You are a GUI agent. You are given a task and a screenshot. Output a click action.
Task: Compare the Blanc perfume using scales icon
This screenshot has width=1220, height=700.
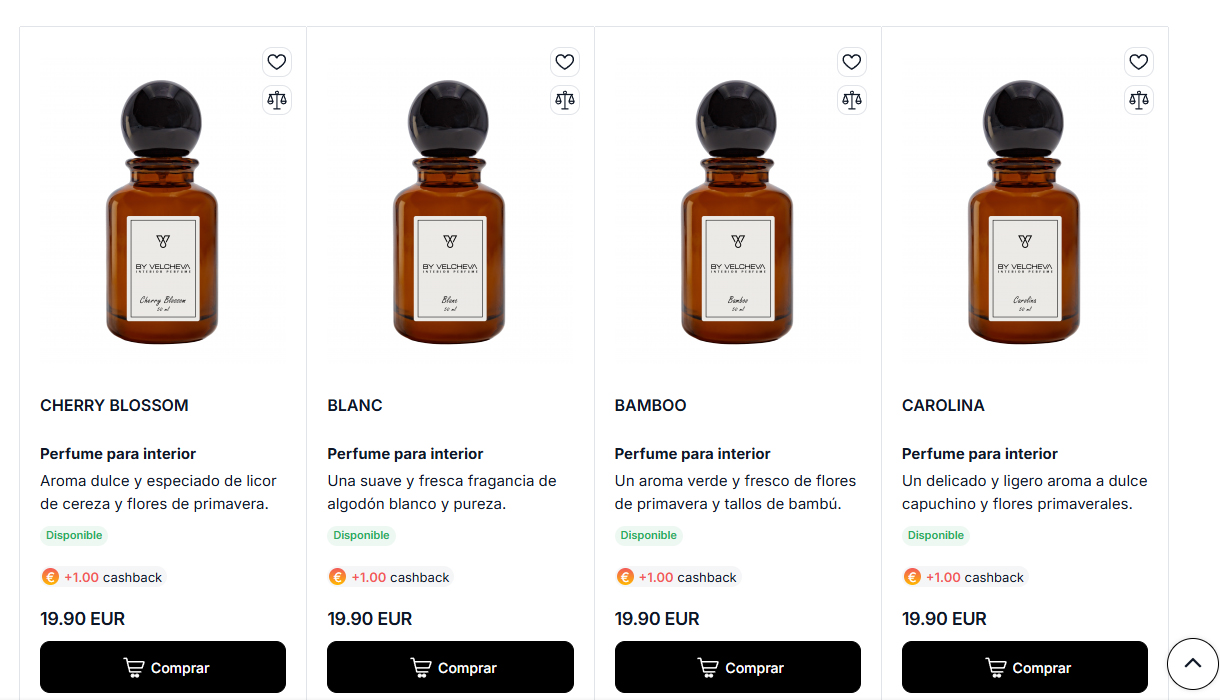(x=565, y=100)
